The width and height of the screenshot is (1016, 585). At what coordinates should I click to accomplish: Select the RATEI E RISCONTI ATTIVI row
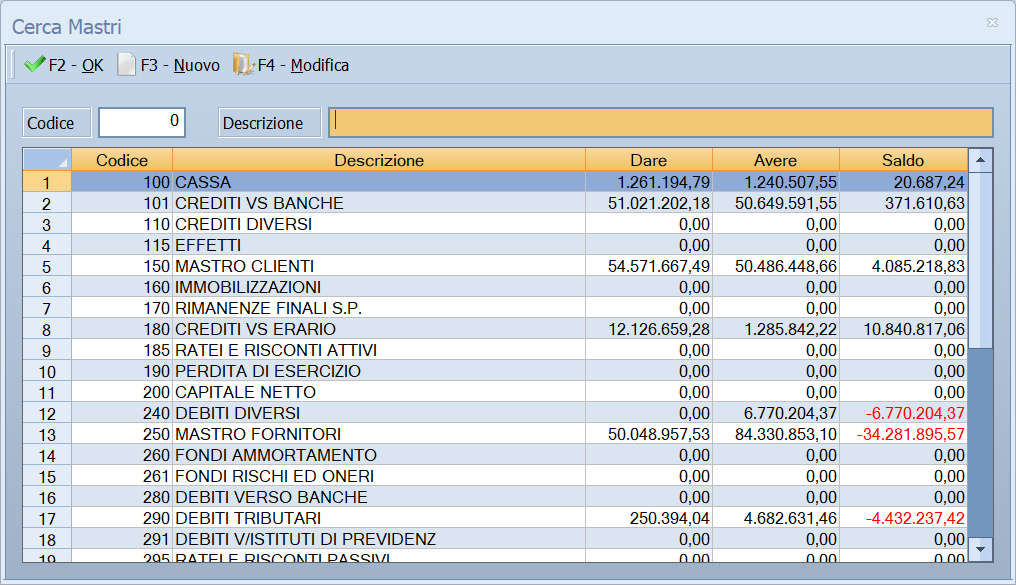click(x=495, y=350)
